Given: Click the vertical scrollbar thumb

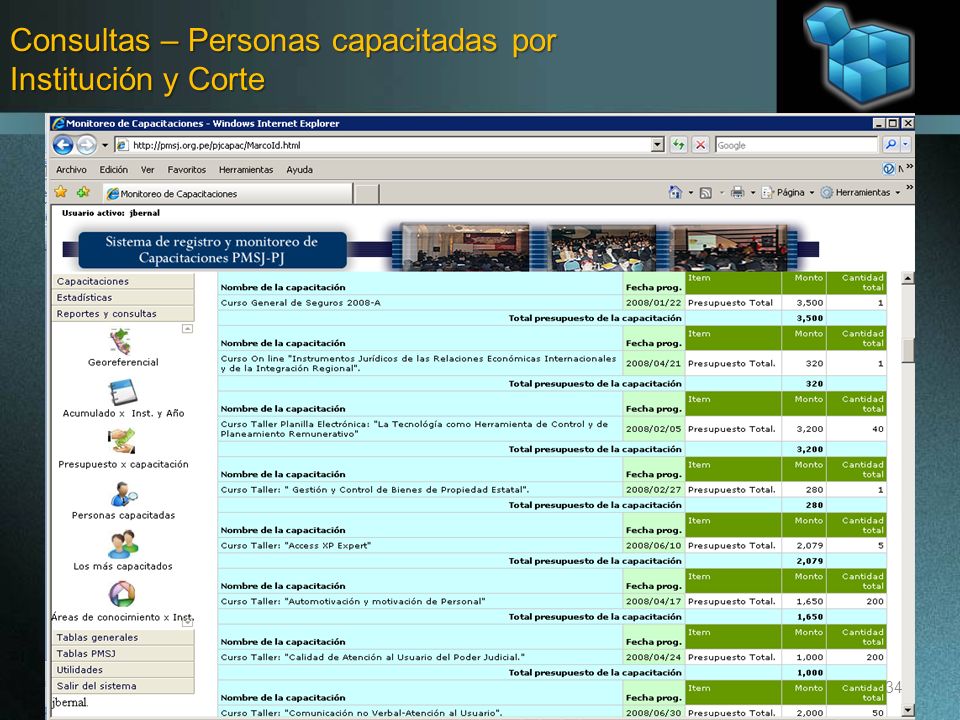Looking at the screenshot, I should coord(908,350).
